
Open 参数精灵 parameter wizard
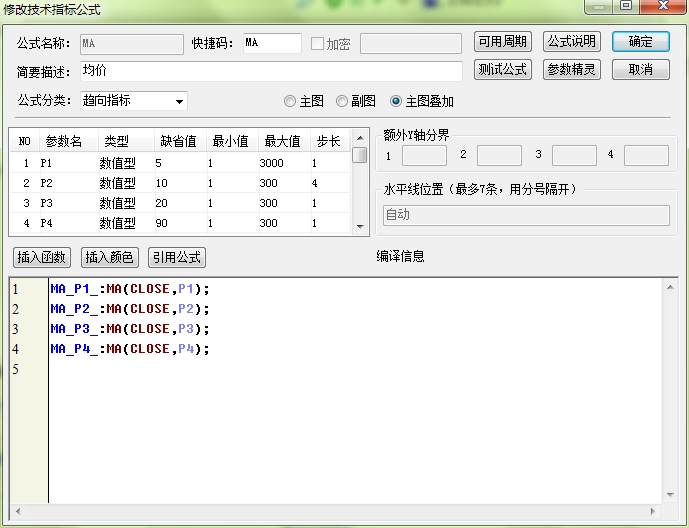572,70
